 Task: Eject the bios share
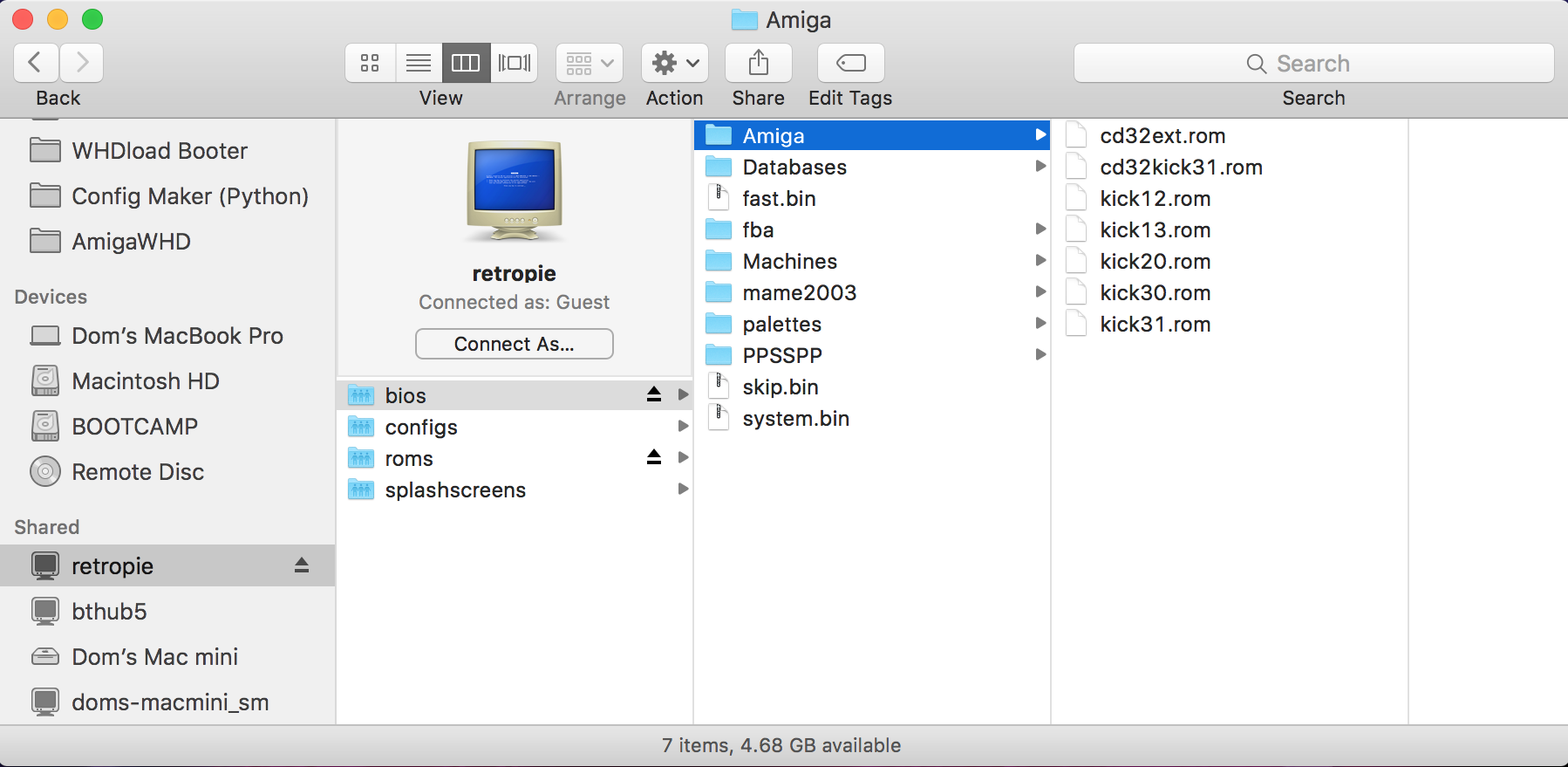coord(654,394)
